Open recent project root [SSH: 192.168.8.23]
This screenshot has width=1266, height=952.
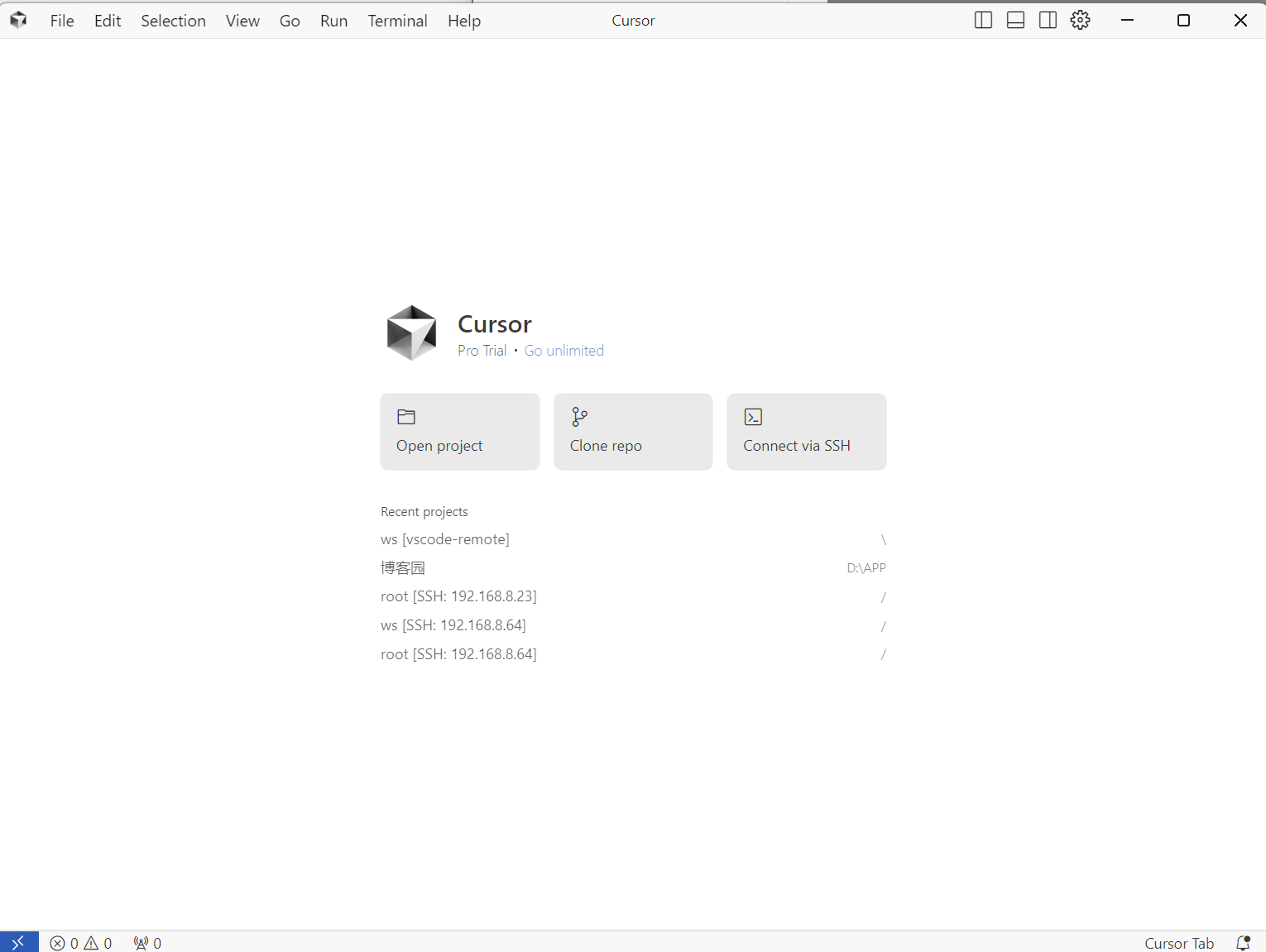(633, 596)
